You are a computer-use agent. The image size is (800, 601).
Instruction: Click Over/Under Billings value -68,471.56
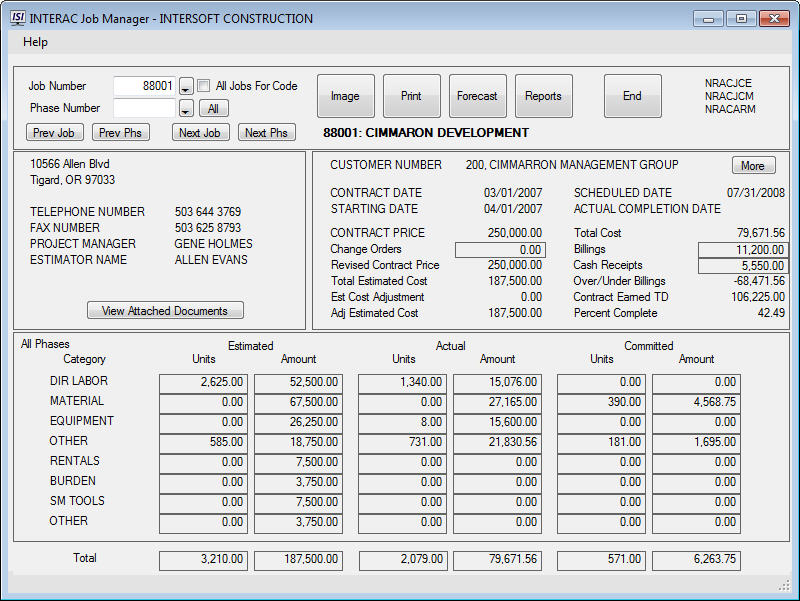[x=759, y=281]
